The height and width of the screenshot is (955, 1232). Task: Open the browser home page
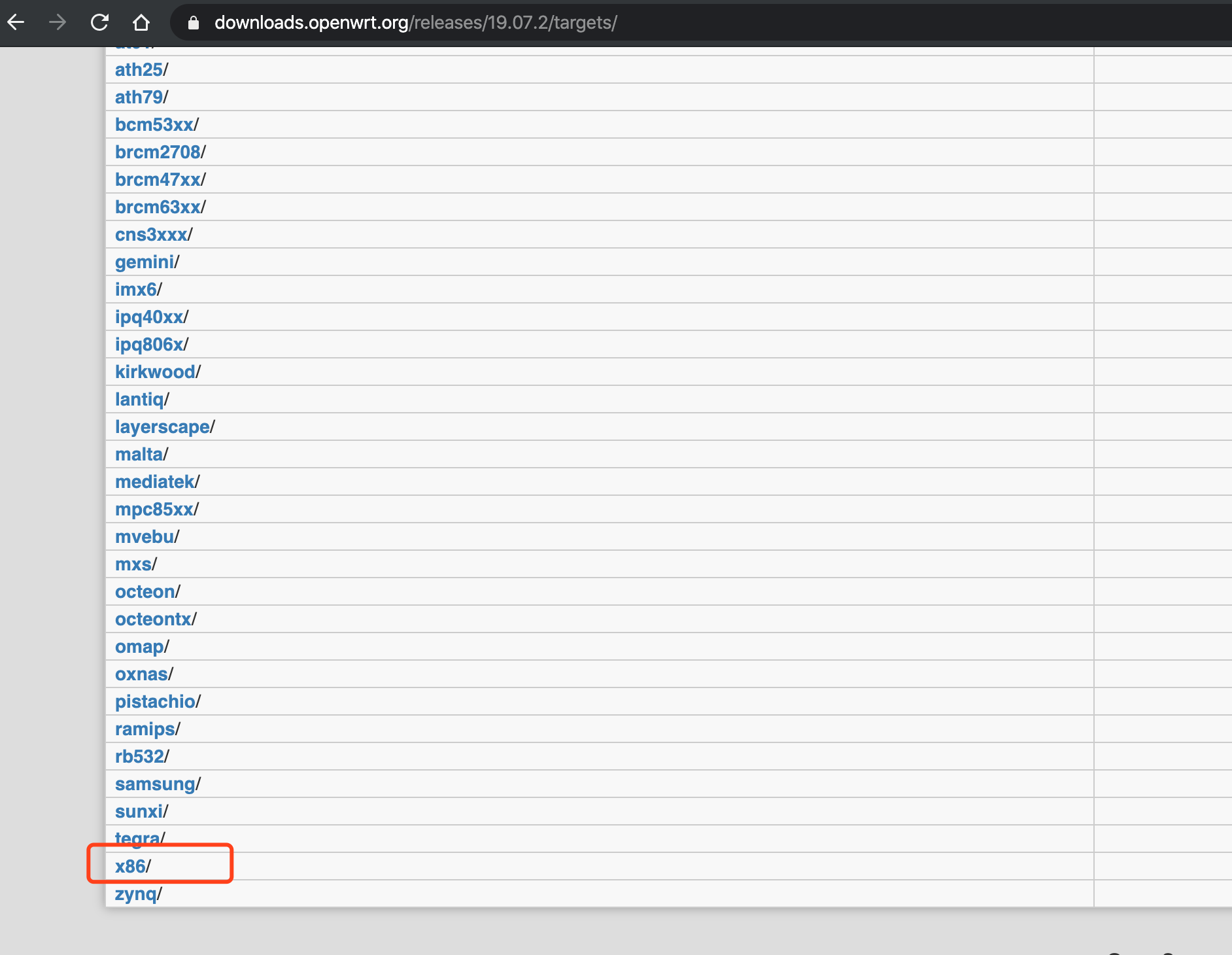pyautogui.click(x=141, y=23)
